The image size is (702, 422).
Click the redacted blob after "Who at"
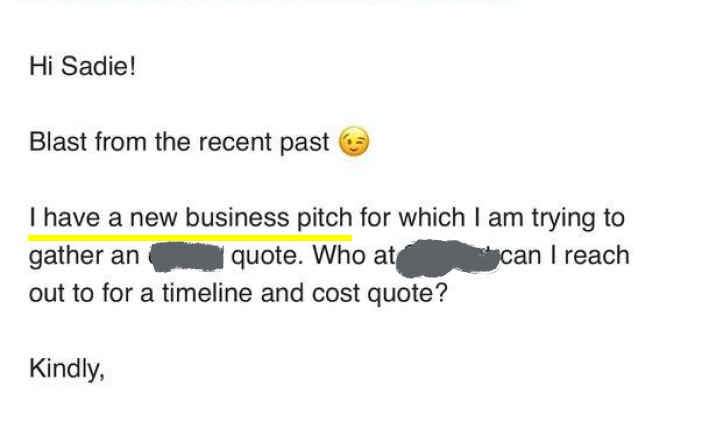point(447,257)
